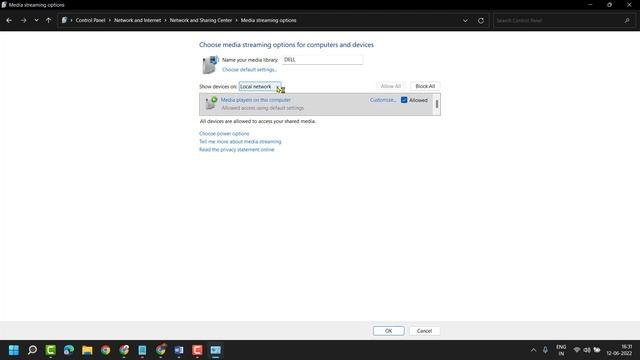This screenshot has height=360, width=640.
Task: Click the device list scrollbar
Action: pos(437,104)
